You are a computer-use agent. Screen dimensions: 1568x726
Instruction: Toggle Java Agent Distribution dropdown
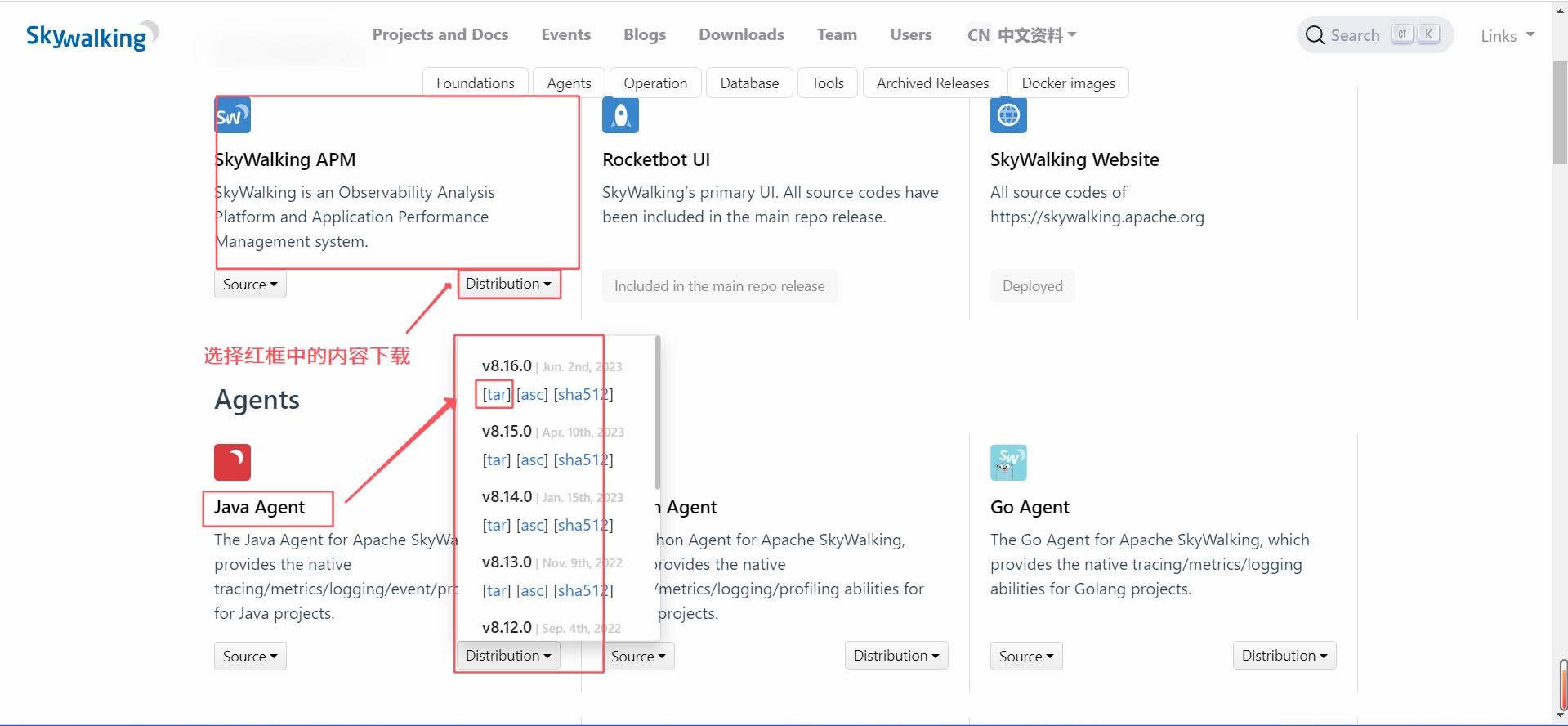click(x=508, y=656)
